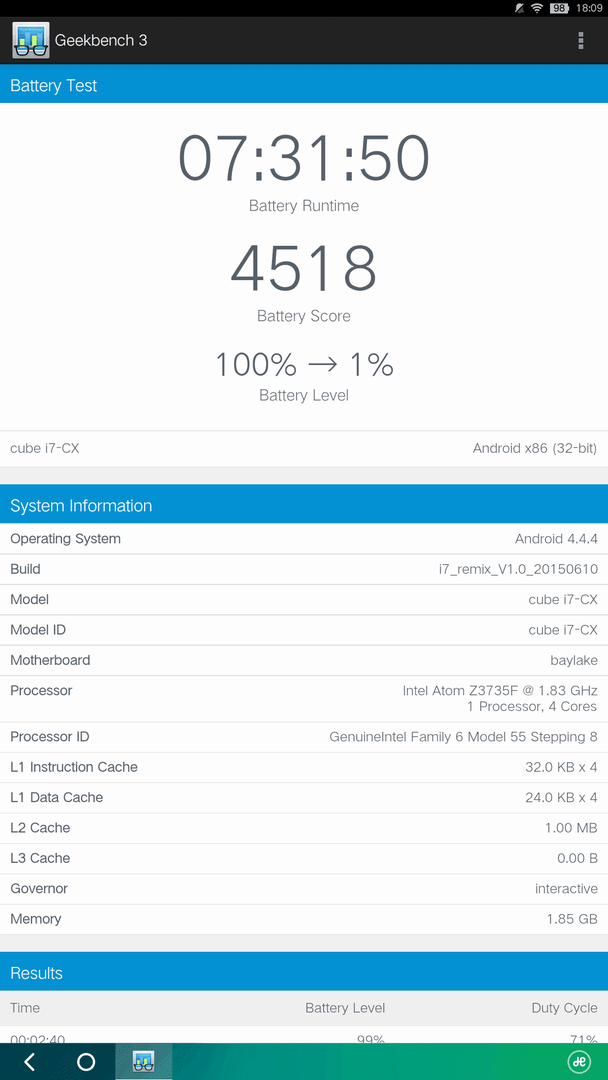608x1080 pixels.
Task: Select the Memory value 1.85 GB
Action: pos(572,919)
